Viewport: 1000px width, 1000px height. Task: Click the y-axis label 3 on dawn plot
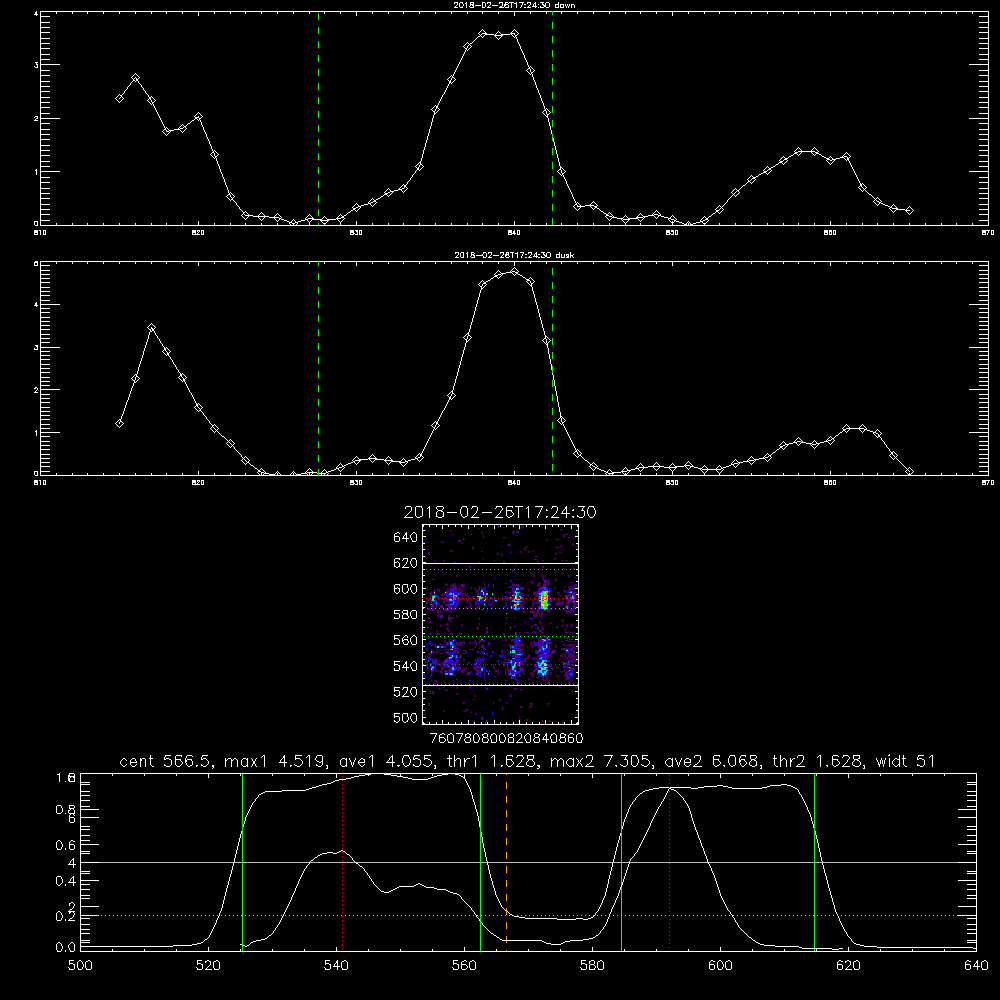point(36,65)
